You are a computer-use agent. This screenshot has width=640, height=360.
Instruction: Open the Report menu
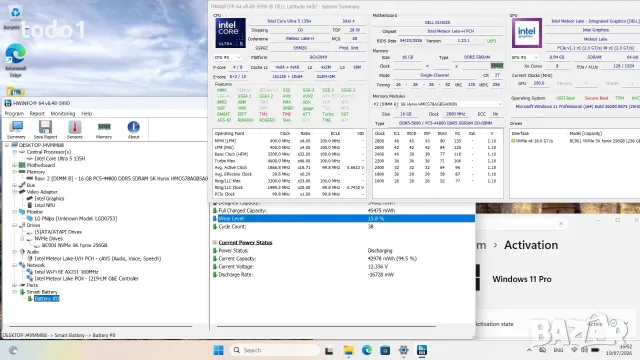(x=37, y=113)
